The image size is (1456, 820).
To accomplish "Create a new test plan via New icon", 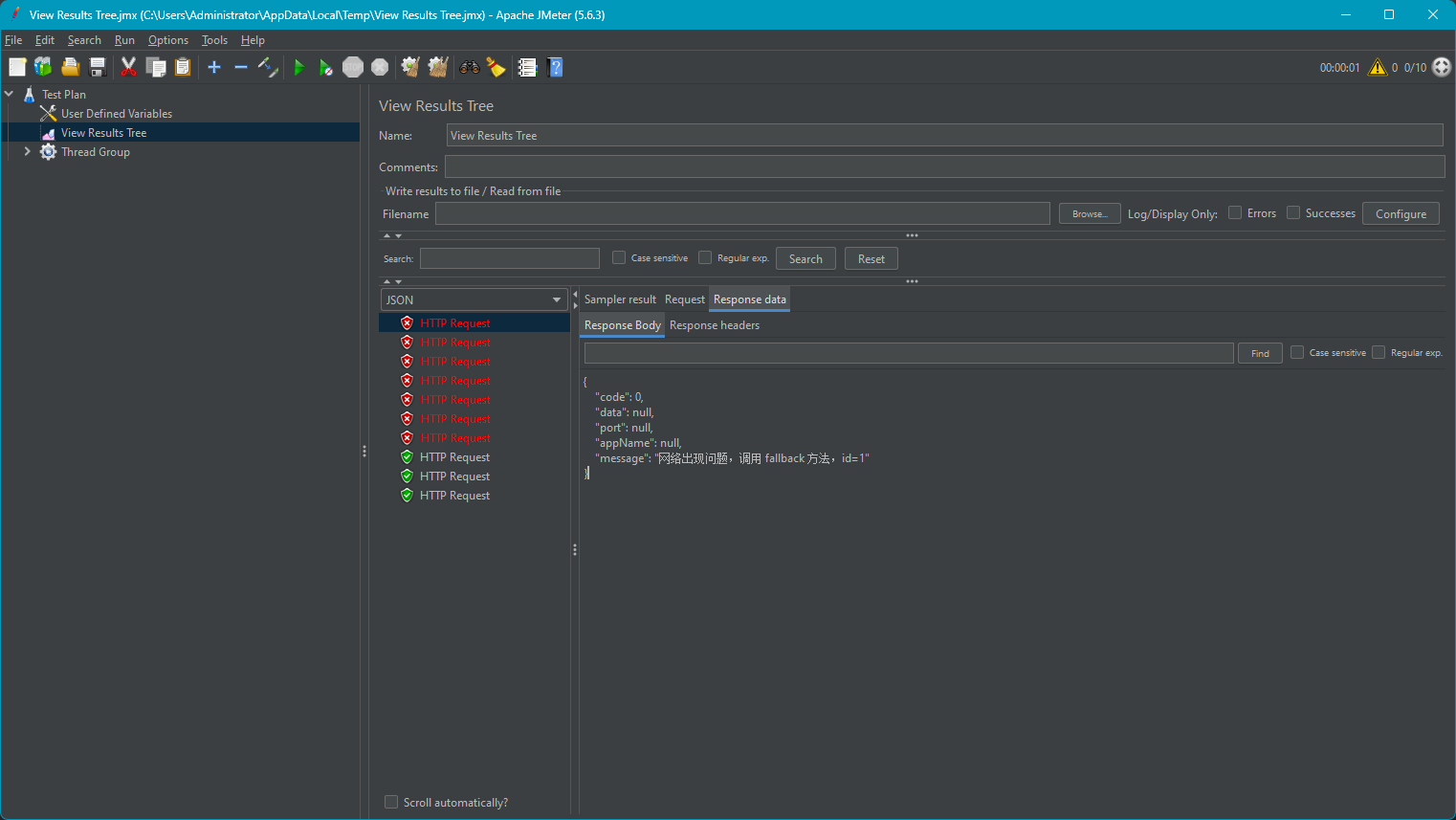I will click(x=17, y=67).
